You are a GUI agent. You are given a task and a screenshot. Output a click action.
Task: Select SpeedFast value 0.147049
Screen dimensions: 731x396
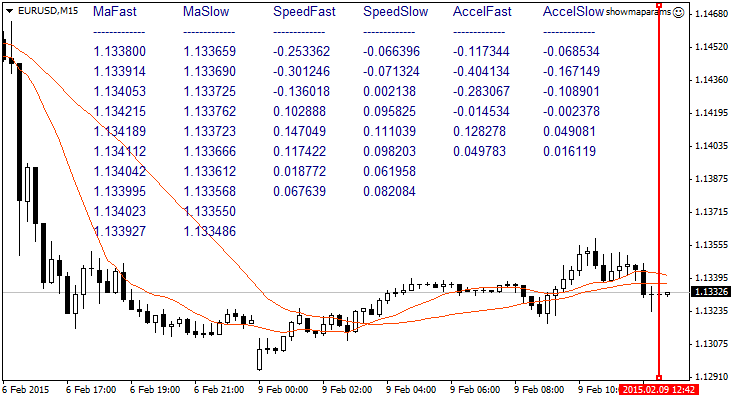pos(300,132)
